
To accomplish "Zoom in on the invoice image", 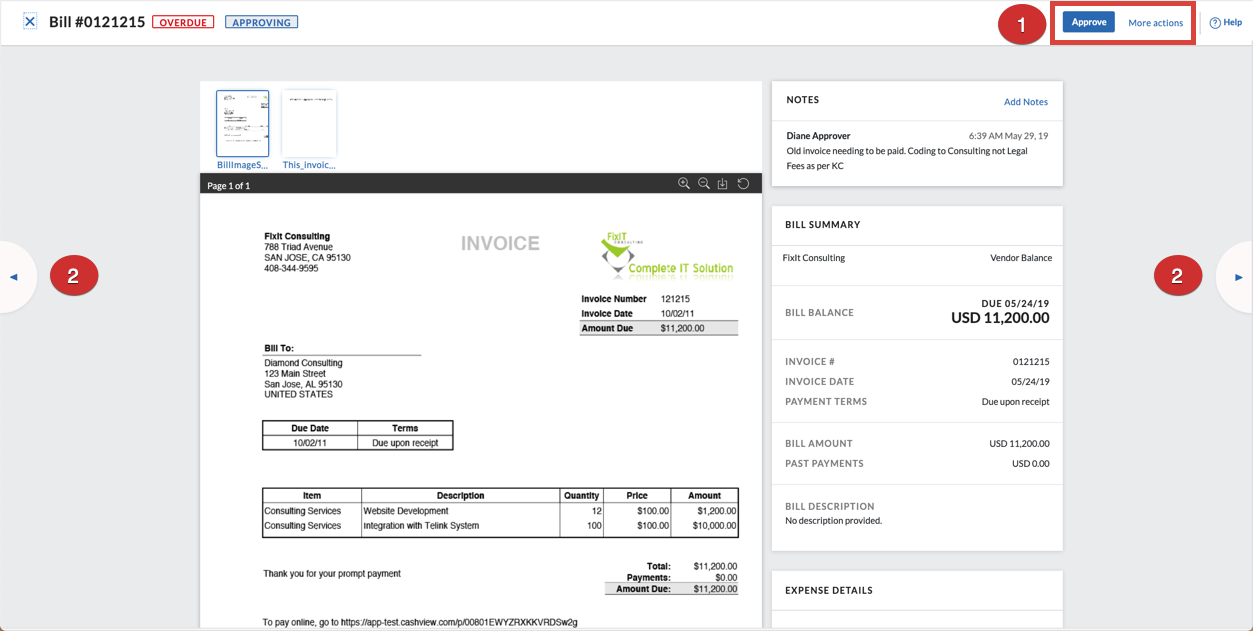I will coord(684,184).
